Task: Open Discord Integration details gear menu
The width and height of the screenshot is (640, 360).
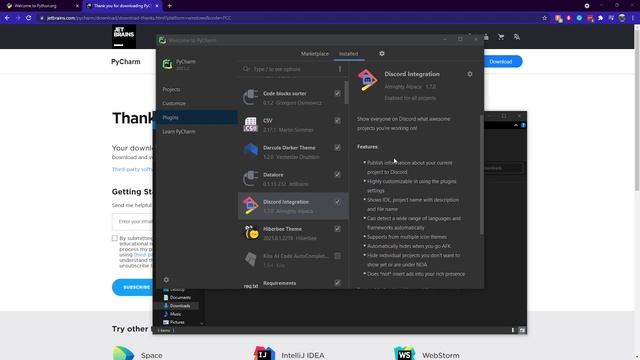Action: click(x=470, y=74)
